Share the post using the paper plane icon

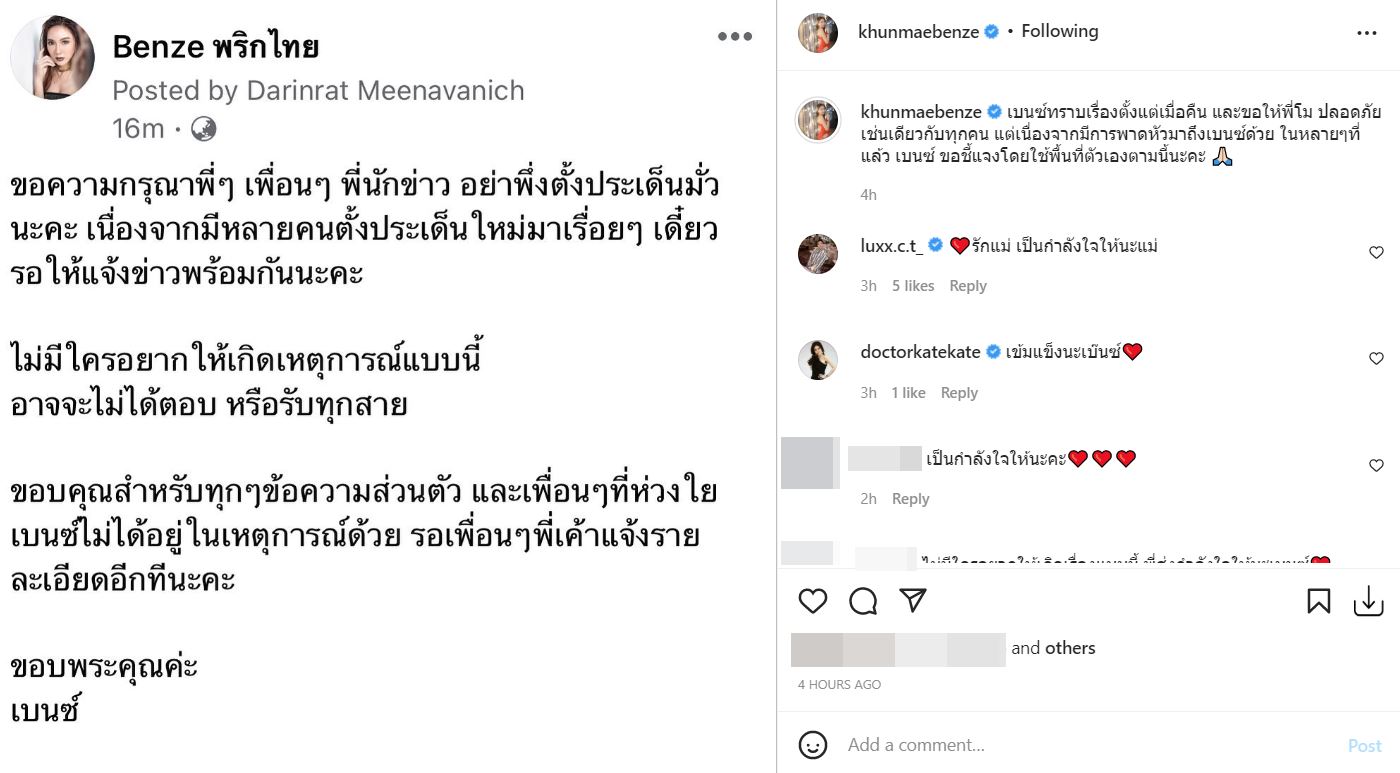coord(912,600)
